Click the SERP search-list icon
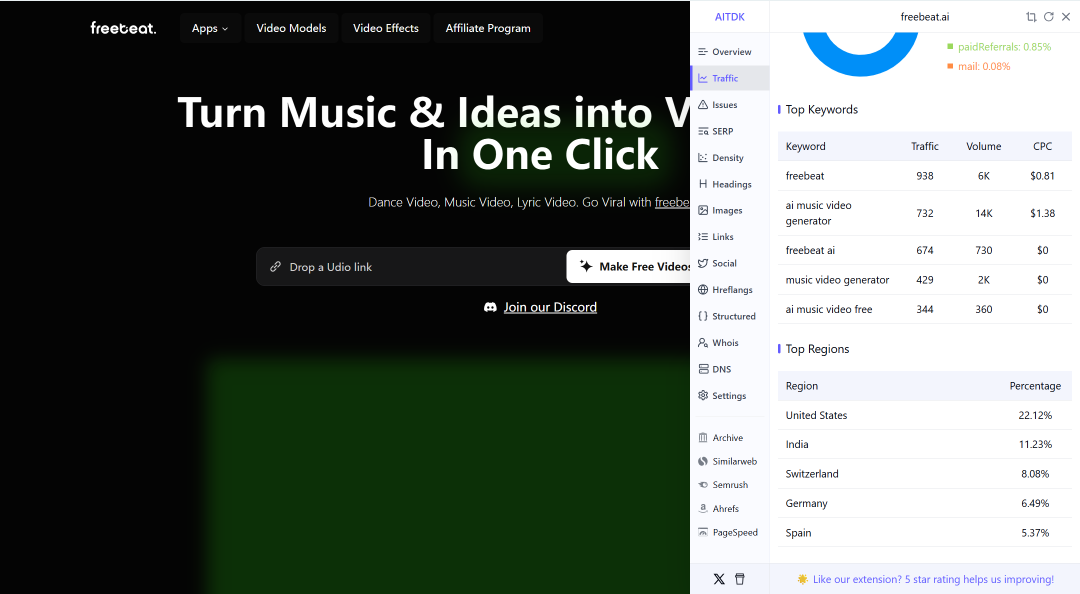The image size is (1080, 594). [x=703, y=131]
